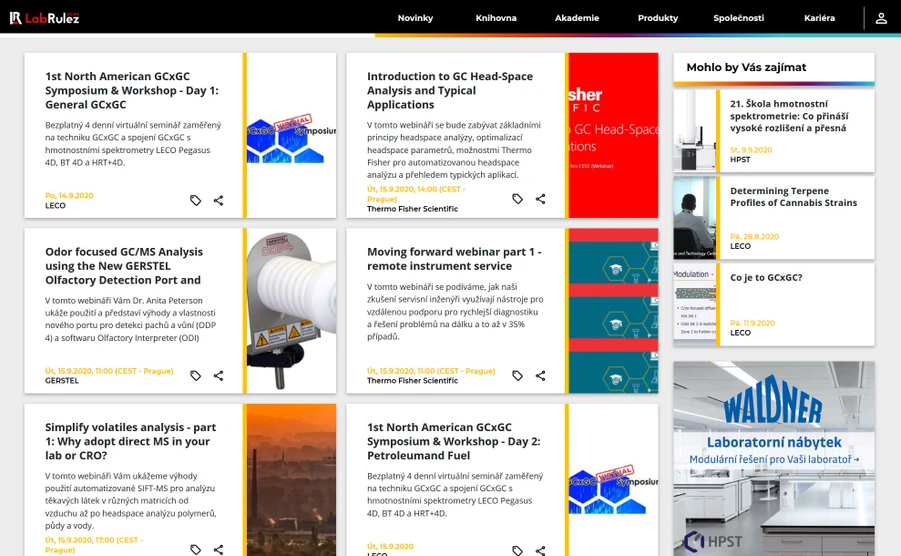Open the Produkty menu item

658,18
